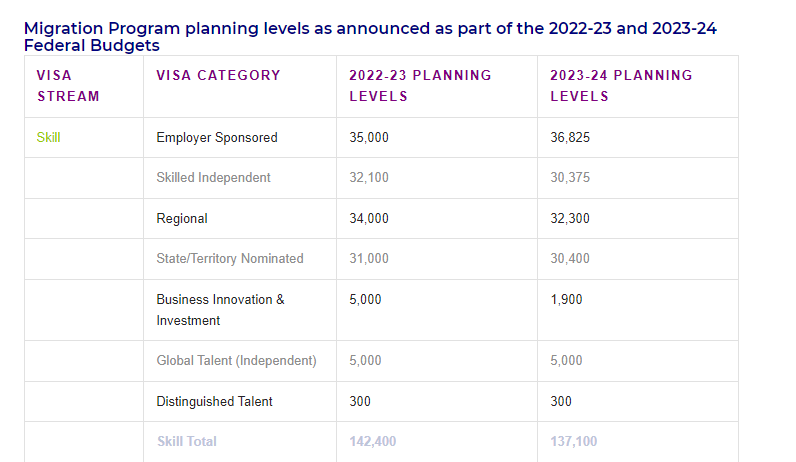Viewport: 796px width, 462px height.
Task: Select the 1,900 Business Innovation value
Action: 566,300
